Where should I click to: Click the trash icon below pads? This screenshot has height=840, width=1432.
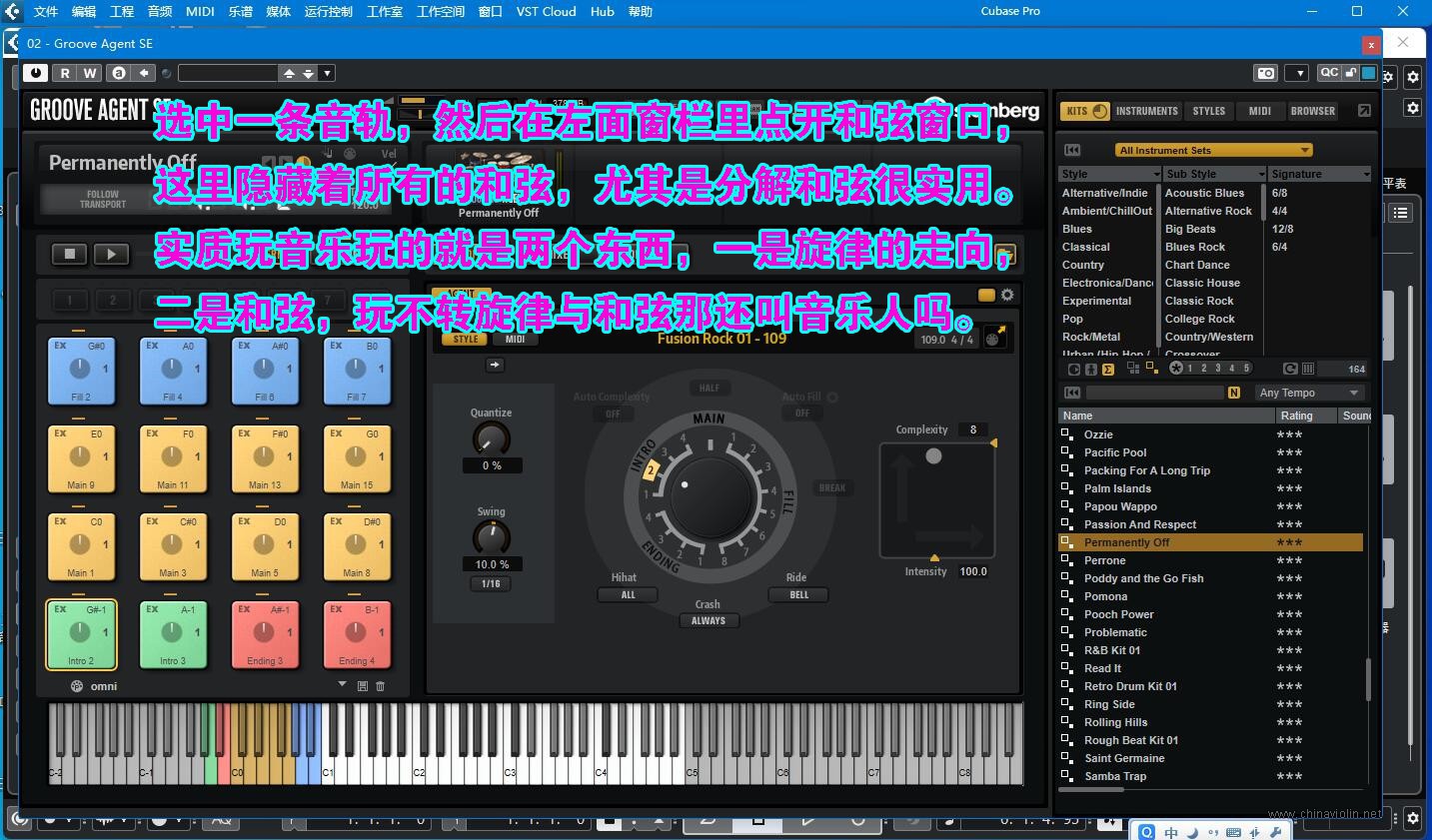pyautogui.click(x=380, y=686)
